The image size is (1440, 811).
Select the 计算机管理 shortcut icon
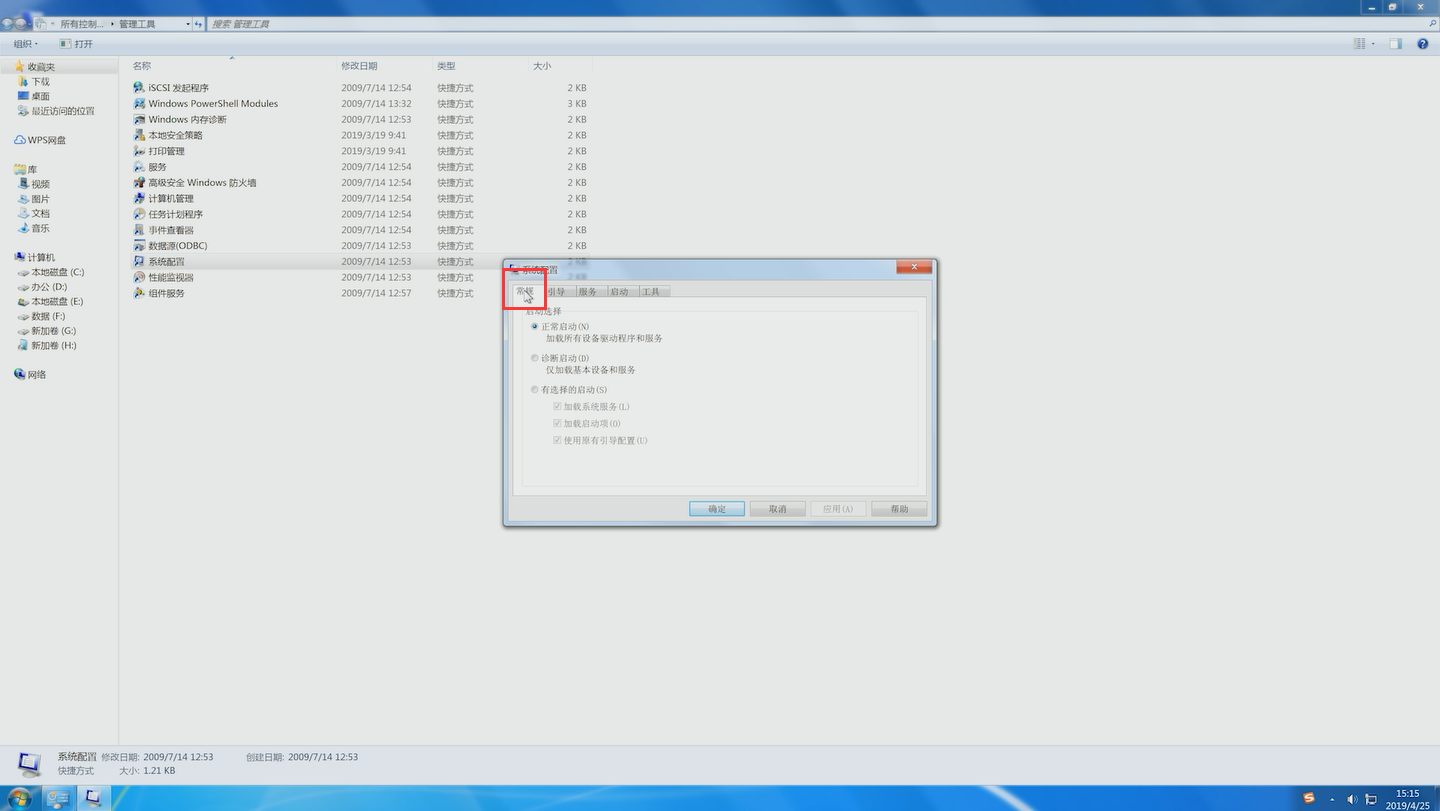point(139,198)
